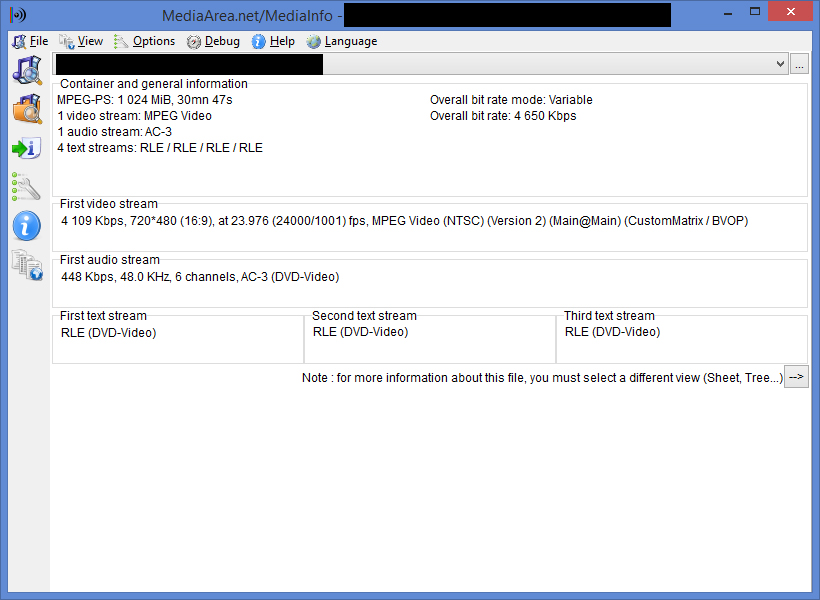
Task: Maximize the MediaInfo window
Action: 755,12
